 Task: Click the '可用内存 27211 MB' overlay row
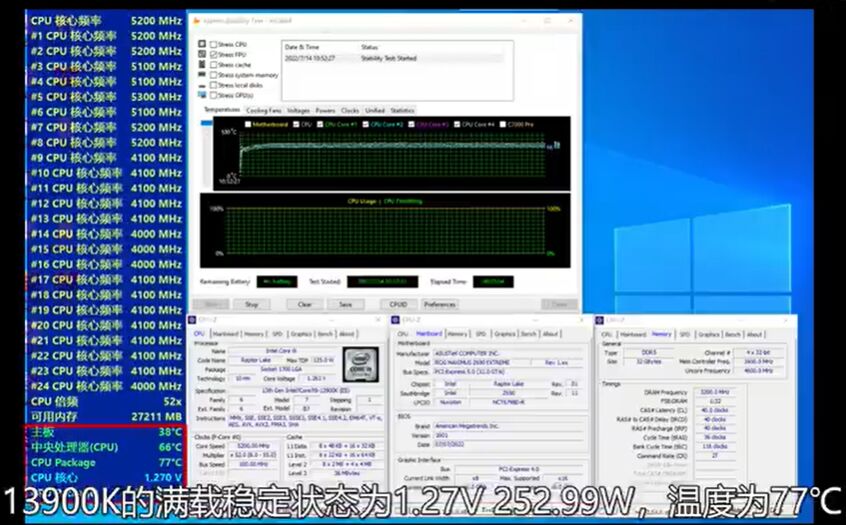click(x=106, y=417)
